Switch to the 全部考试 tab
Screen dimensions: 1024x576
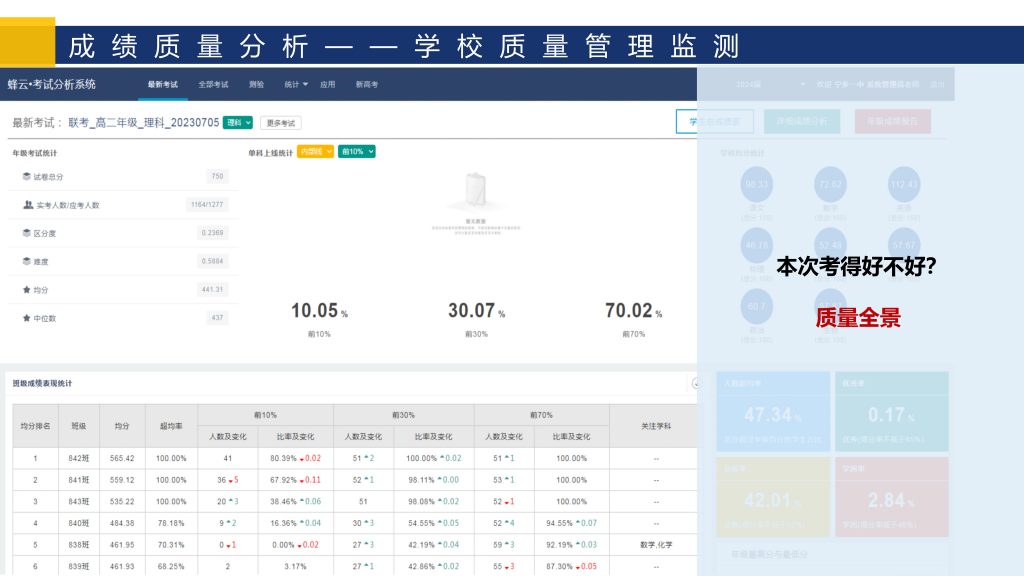coord(213,85)
